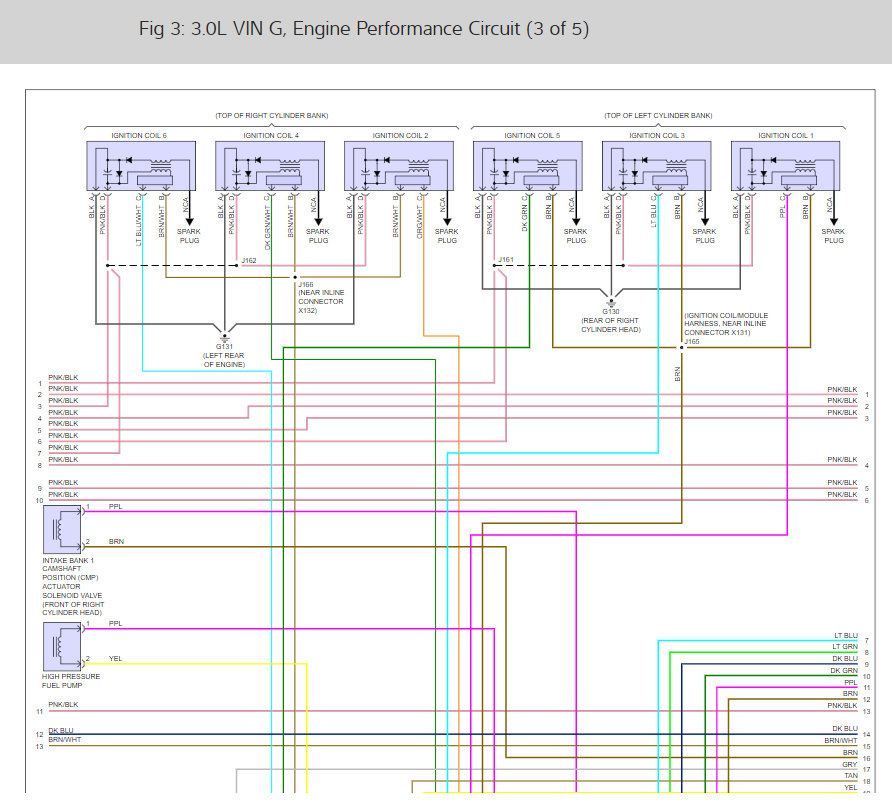
Task: Click the J166 splice label
Action: [x=305, y=284]
